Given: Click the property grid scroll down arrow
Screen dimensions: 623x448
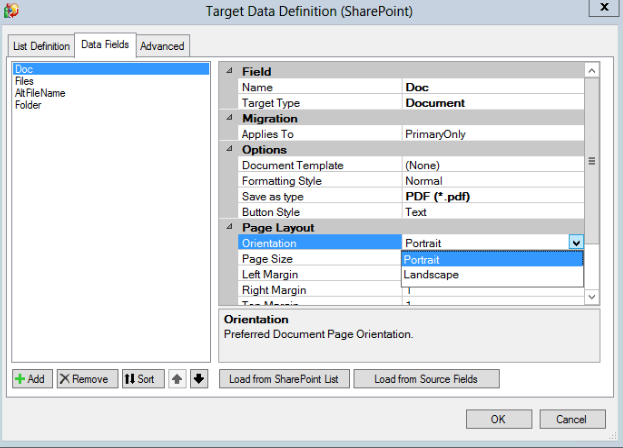Looking at the screenshot, I should pyautogui.click(x=592, y=297).
